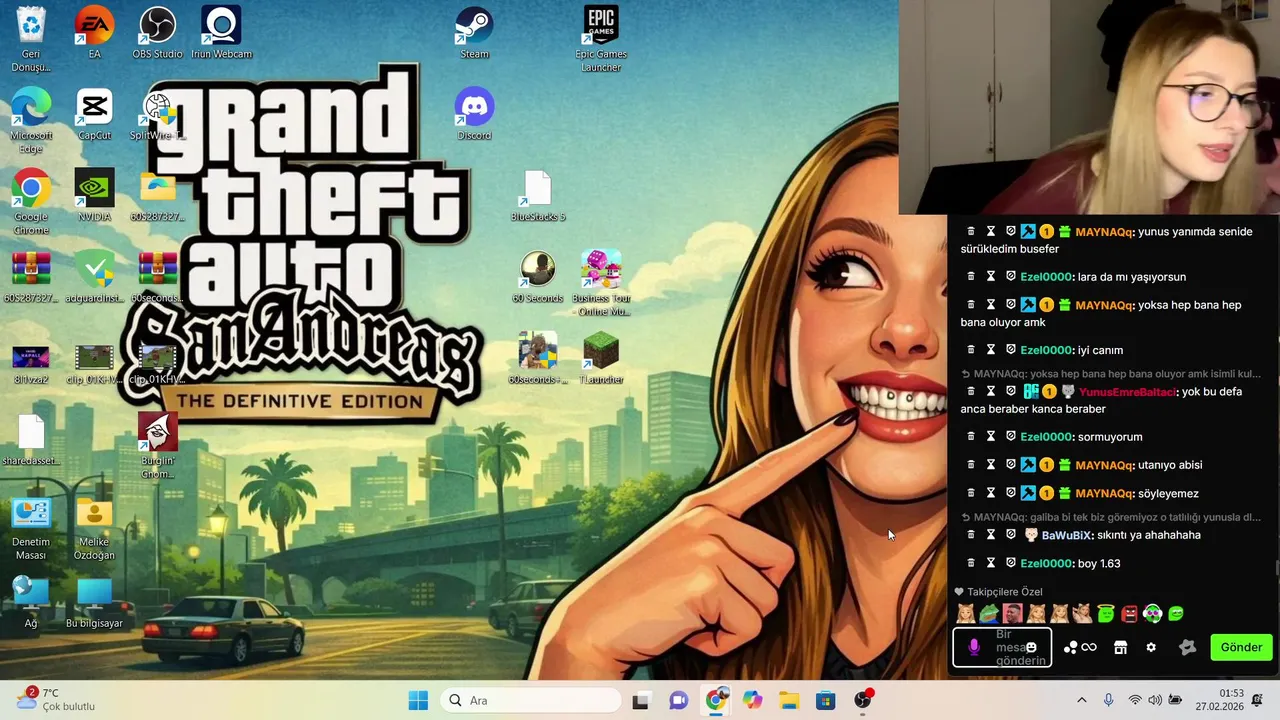The height and width of the screenshot is (720, 1280).
Task: Open the purple chat app on the taskbar
Action: pos(678,700)
